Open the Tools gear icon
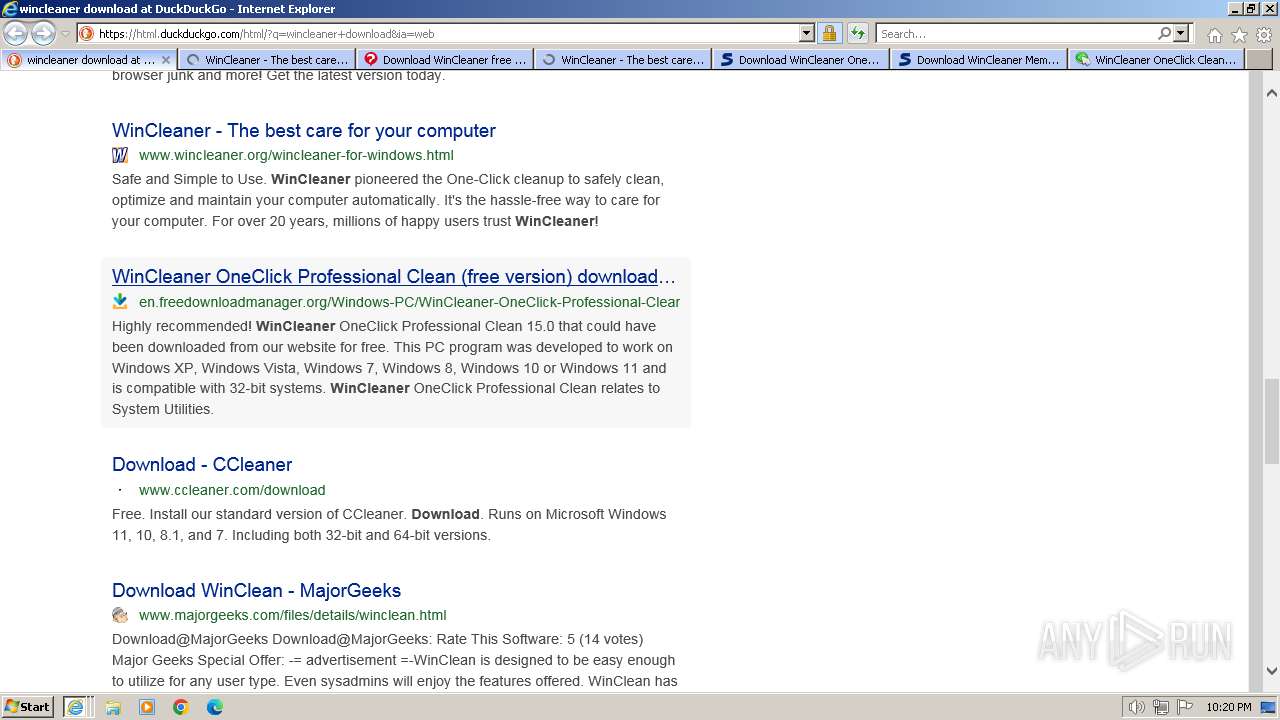This screenshot has height=720, width=1280. [1264, 34]
